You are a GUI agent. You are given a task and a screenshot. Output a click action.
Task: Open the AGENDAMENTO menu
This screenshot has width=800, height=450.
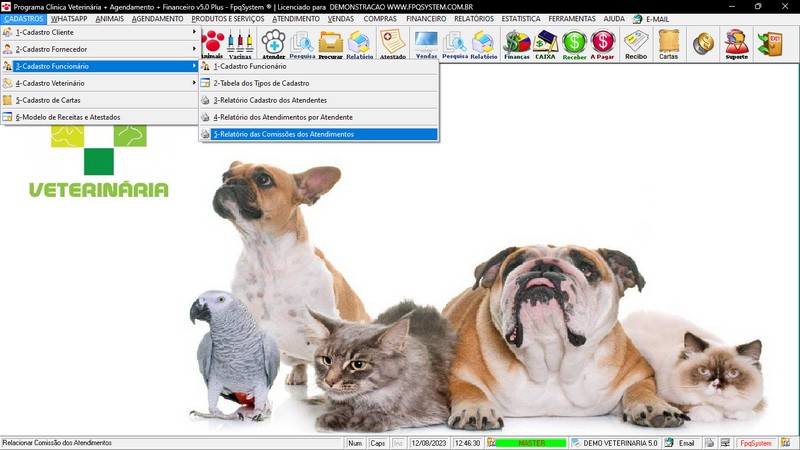coord(158,19)
